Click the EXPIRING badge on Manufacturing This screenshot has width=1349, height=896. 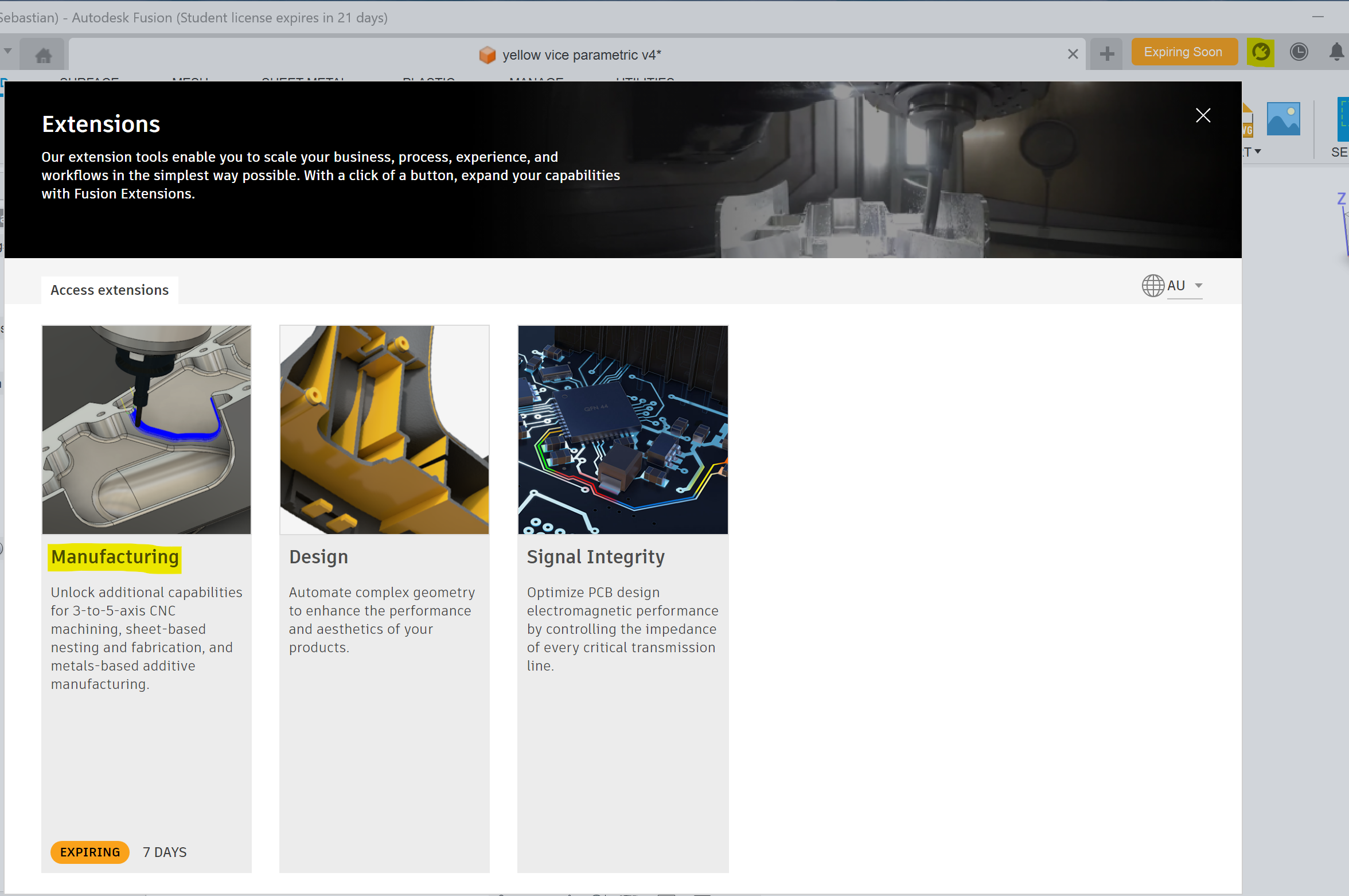point(90,852)
